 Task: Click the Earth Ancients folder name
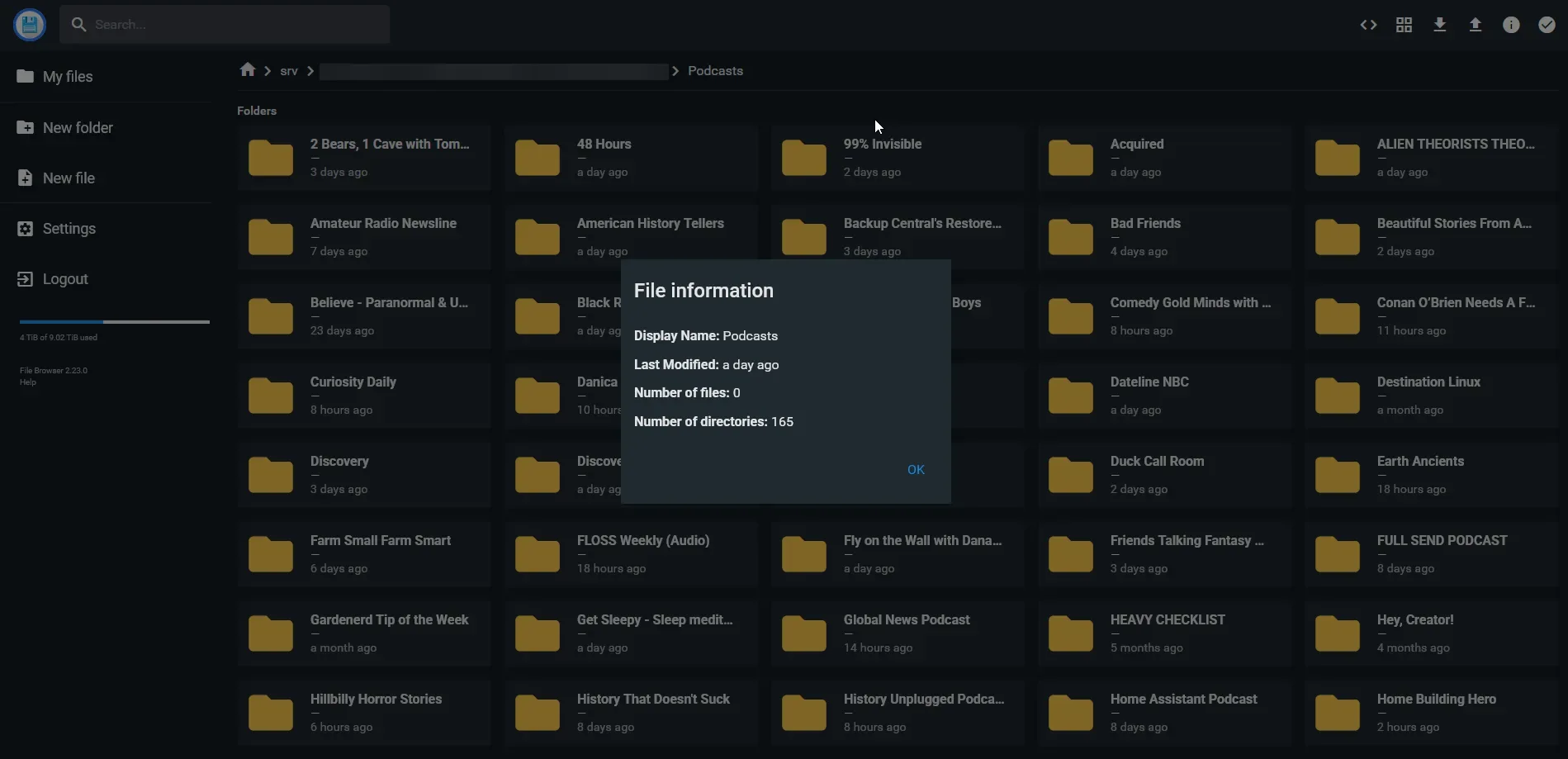(1420, 462)
